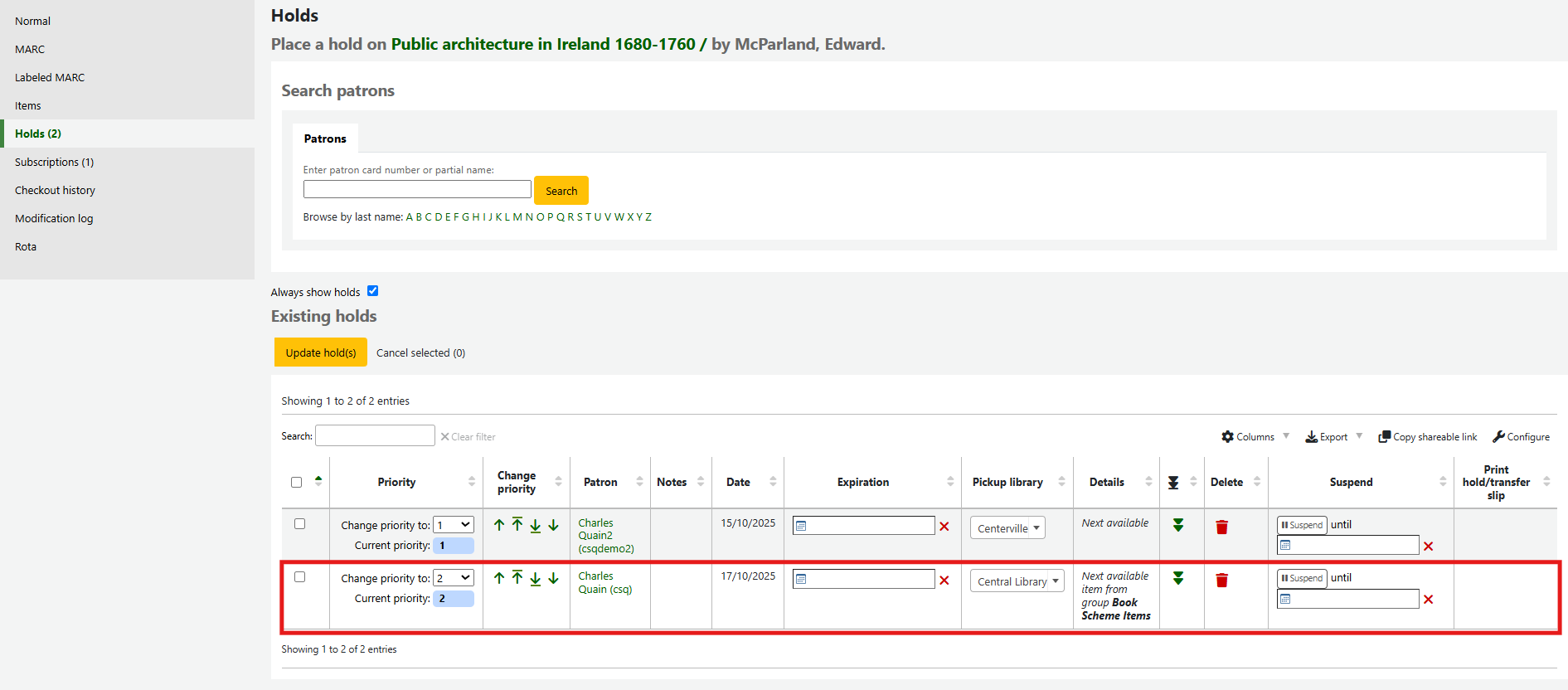
Task: Browse patrons by last name letter A
Action: click(409, 217)
